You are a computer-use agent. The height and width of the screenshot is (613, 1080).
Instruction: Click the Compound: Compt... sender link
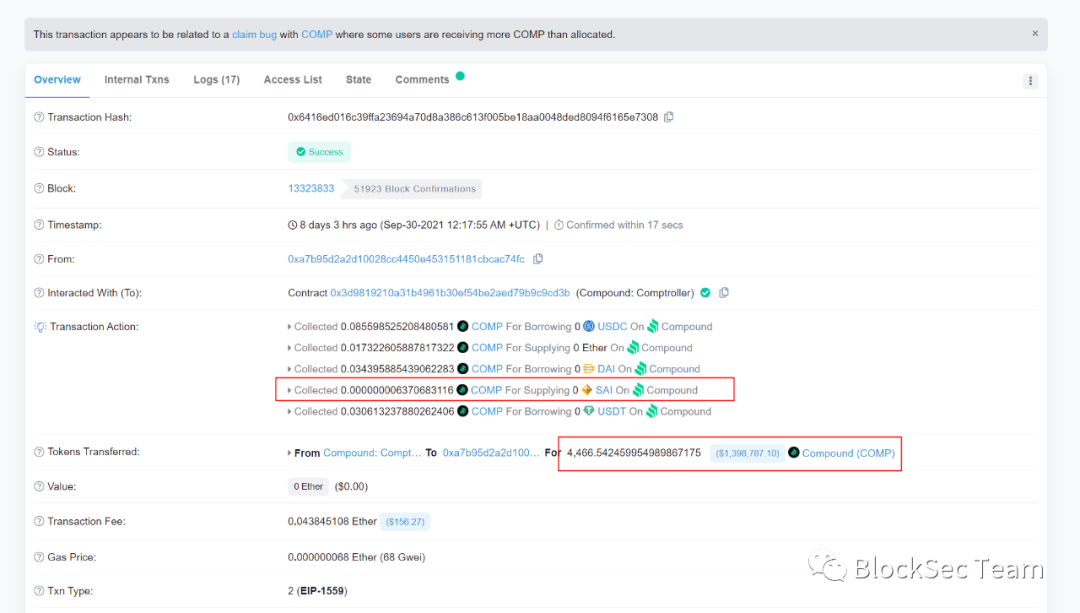coord(372,453)
